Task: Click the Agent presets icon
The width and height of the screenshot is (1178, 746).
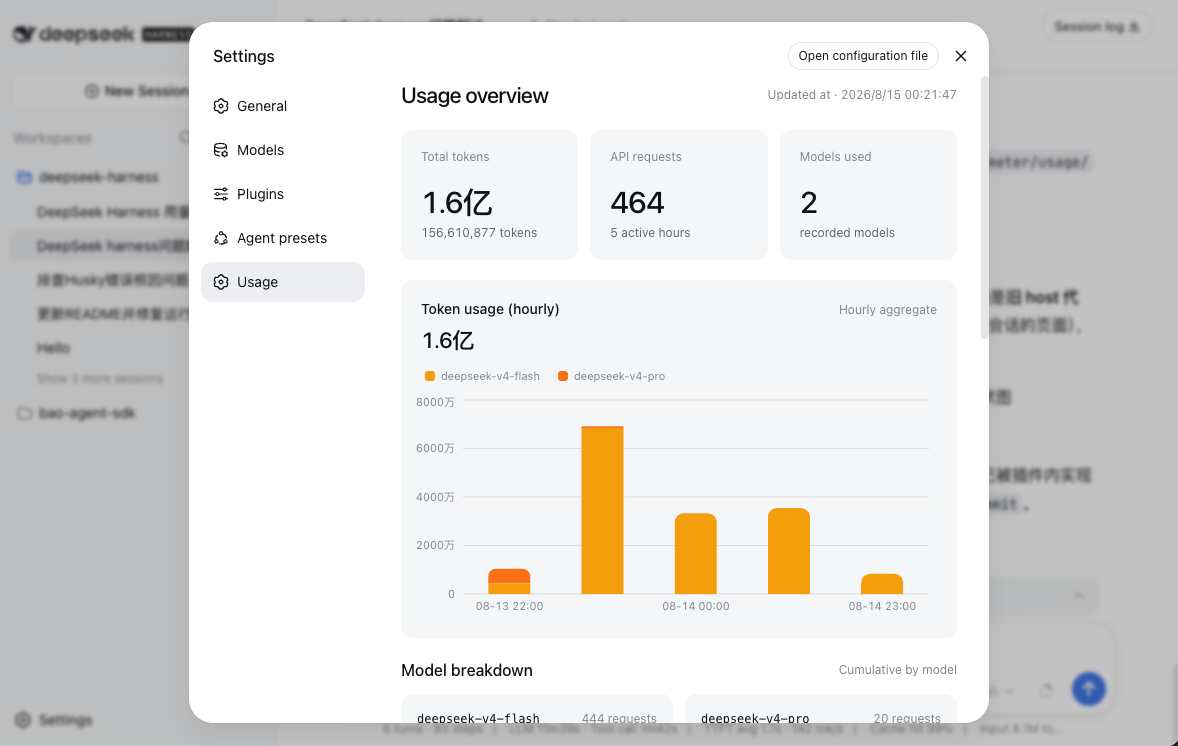Action: point(221,238)
